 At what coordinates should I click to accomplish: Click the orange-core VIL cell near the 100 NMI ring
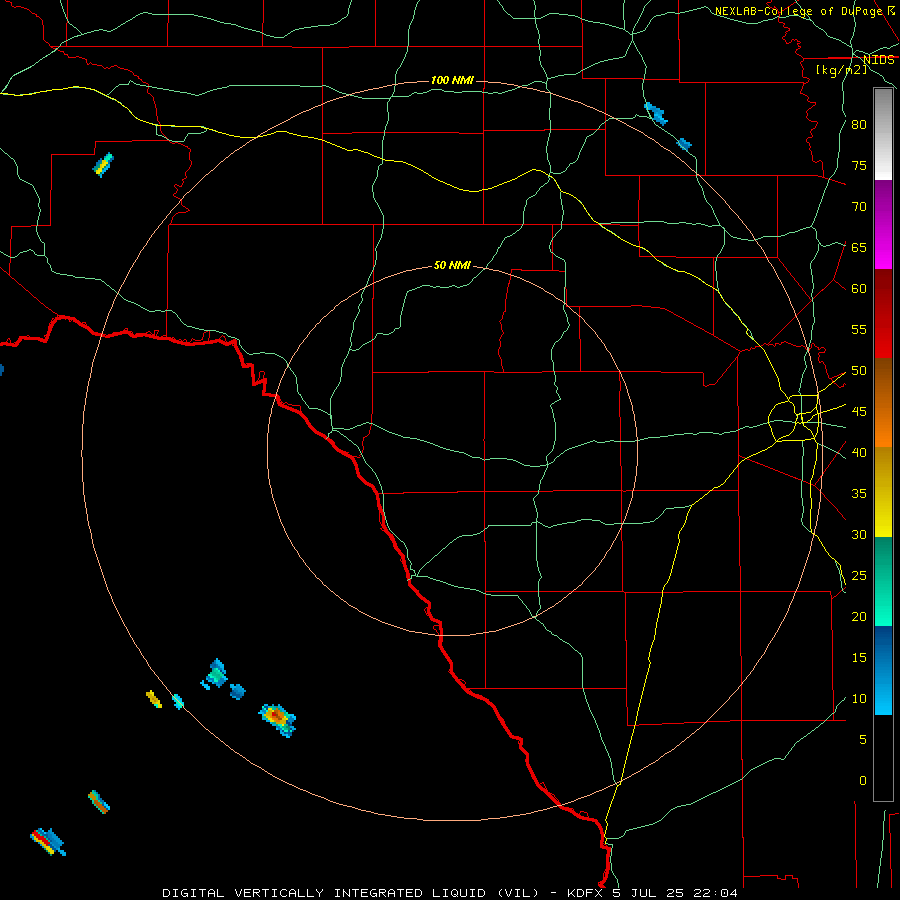pos(277,720)
